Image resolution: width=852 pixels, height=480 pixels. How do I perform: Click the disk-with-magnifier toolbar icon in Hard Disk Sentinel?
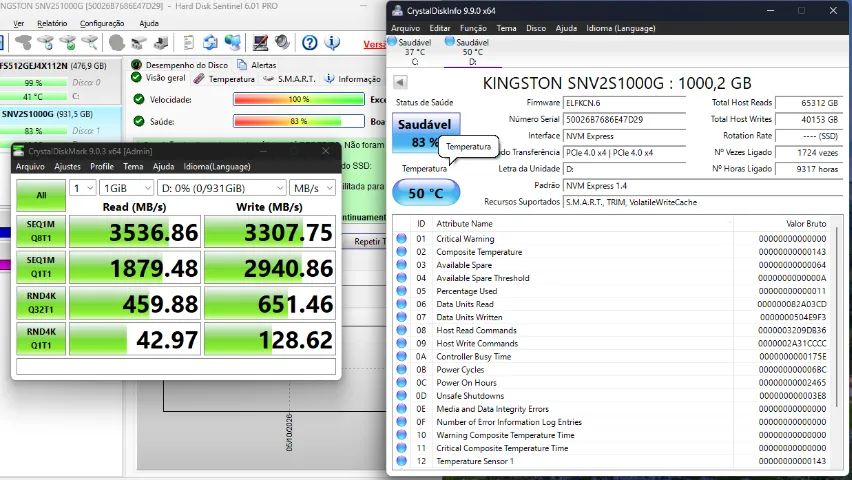tap(90, 42)
